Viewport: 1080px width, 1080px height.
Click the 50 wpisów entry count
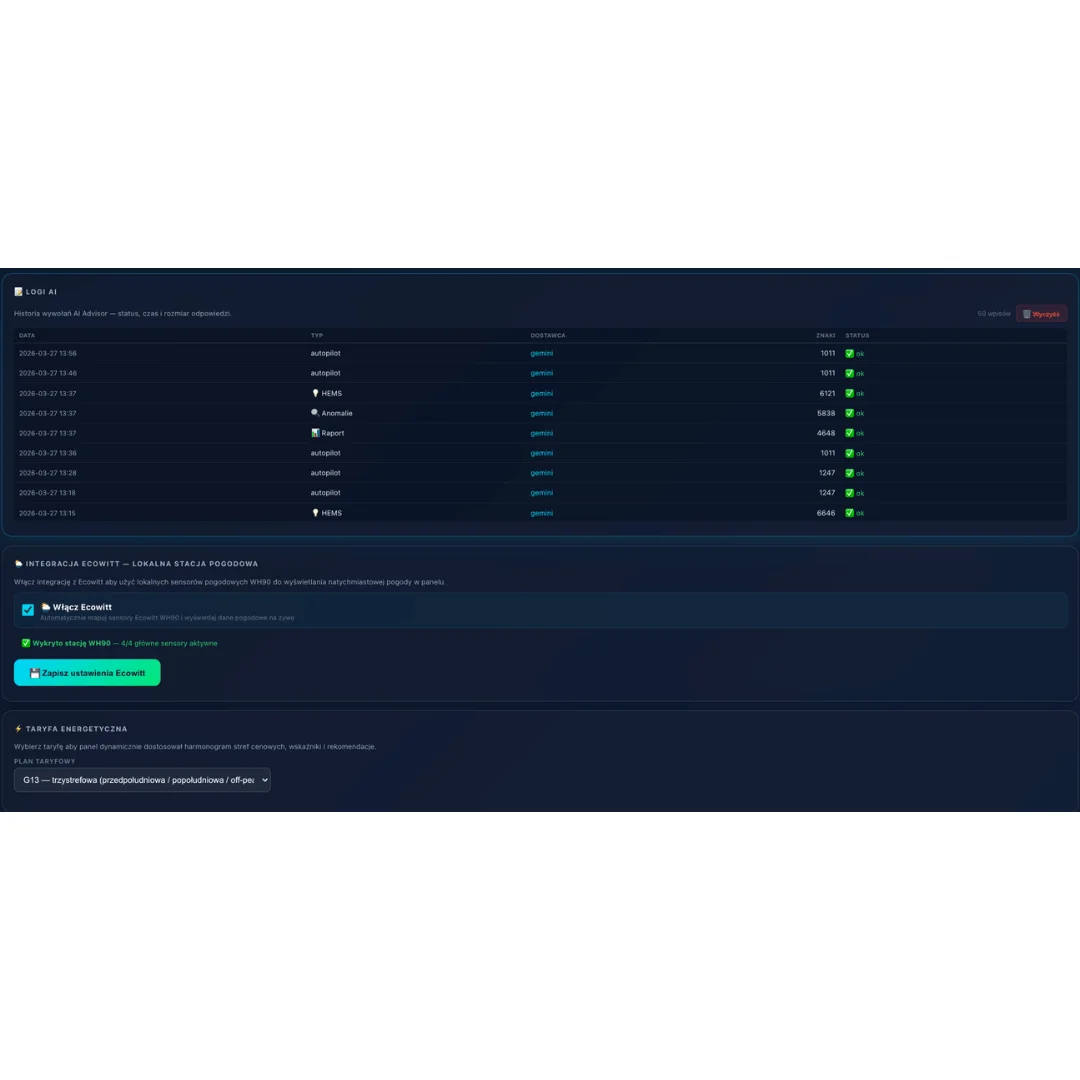click(993, 314)
